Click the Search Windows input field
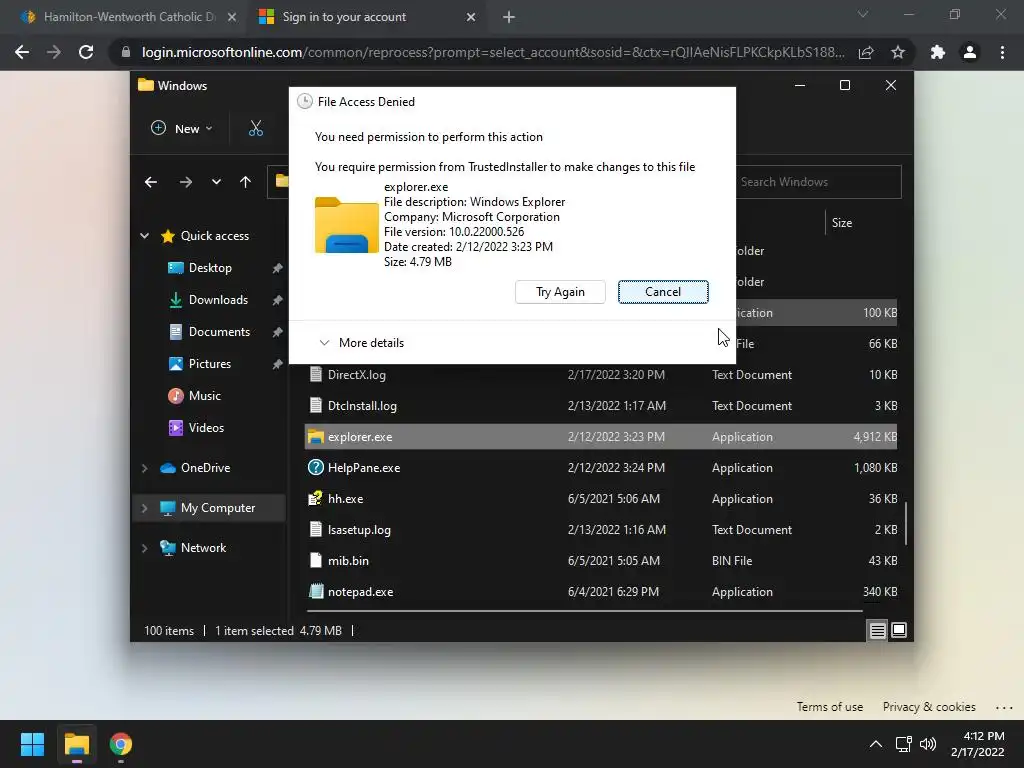The width and height of the screenshot is (1024, 768). [818, 182]
